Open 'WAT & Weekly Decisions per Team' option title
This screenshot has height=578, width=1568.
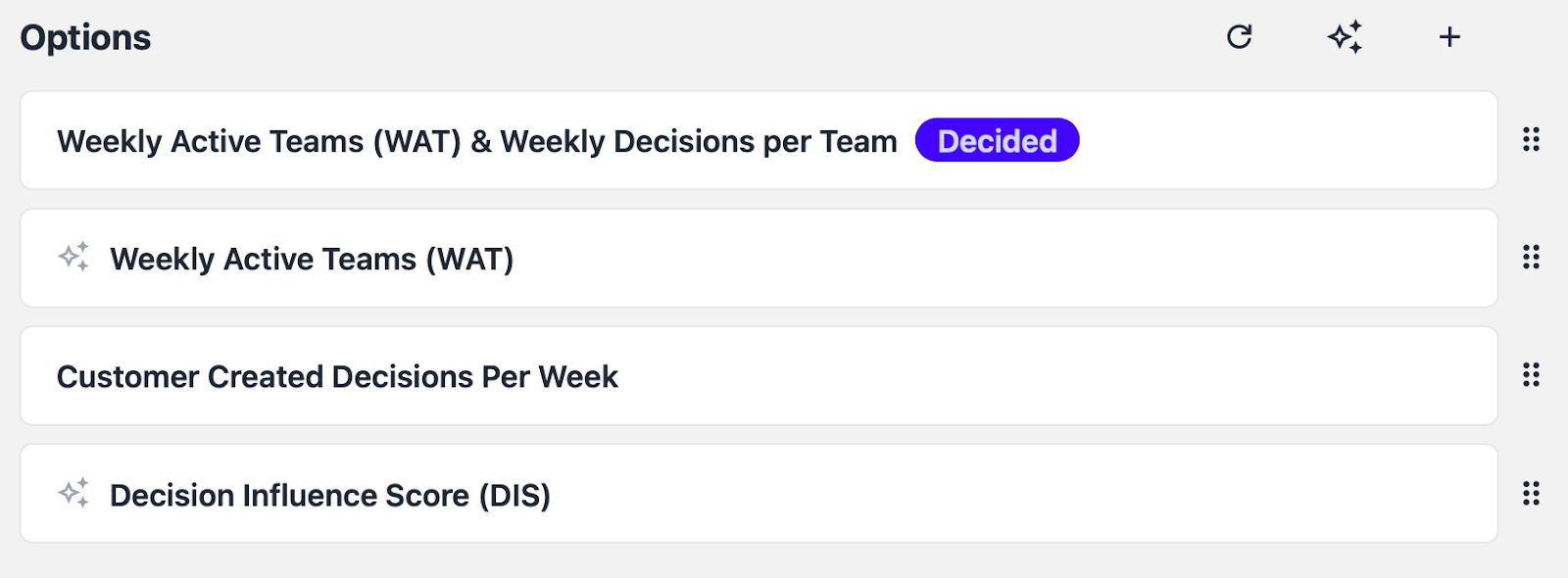point(477,141)
